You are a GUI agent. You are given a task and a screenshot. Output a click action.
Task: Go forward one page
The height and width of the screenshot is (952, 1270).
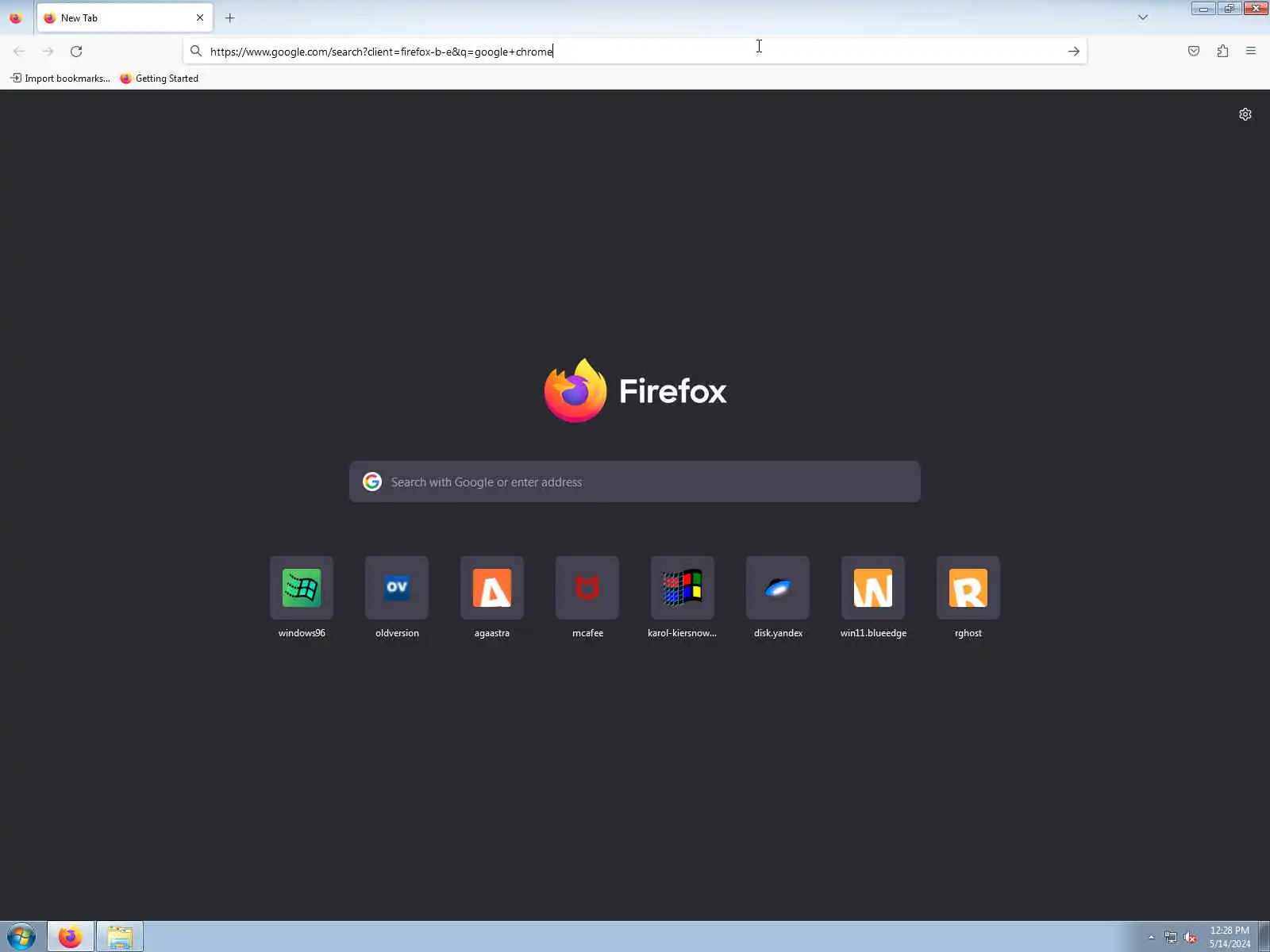48,52
